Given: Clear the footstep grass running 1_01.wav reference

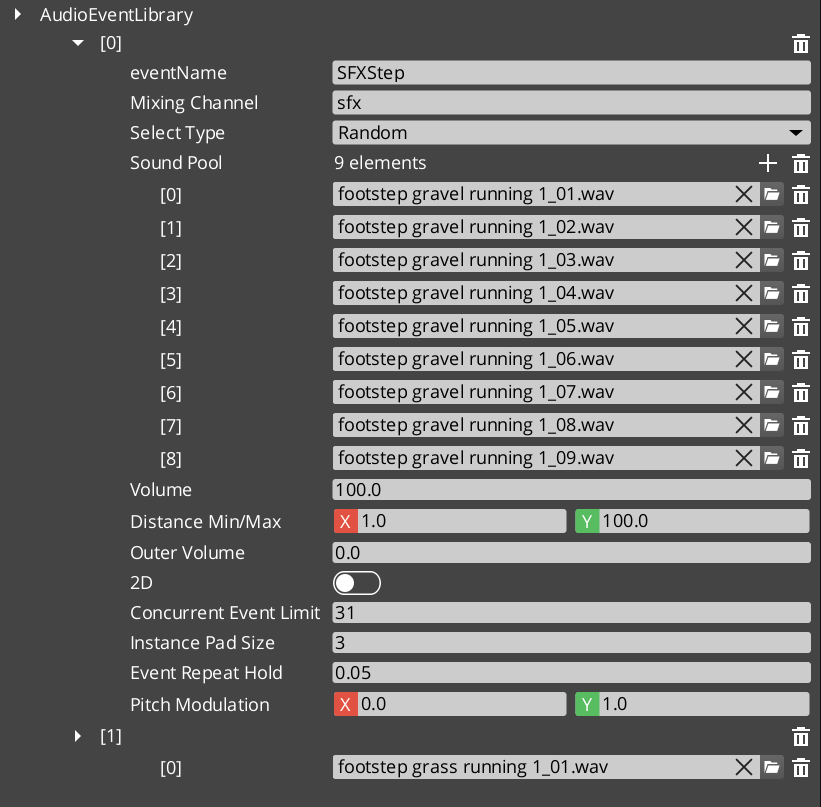Looking at the screenshot, I should pos(743,767).
